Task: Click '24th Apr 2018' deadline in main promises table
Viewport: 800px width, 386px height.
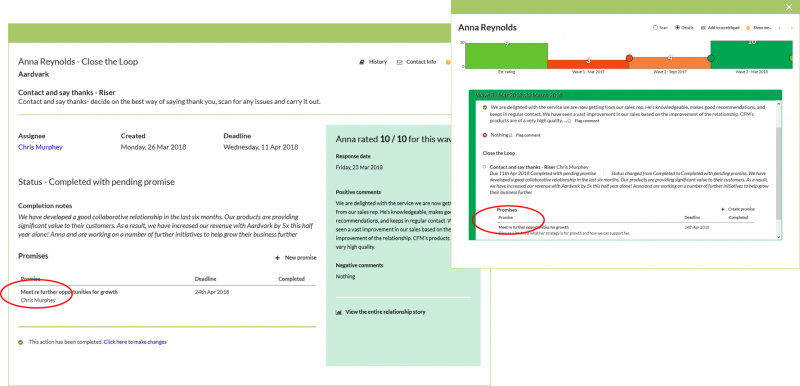Action: (212, 292)
